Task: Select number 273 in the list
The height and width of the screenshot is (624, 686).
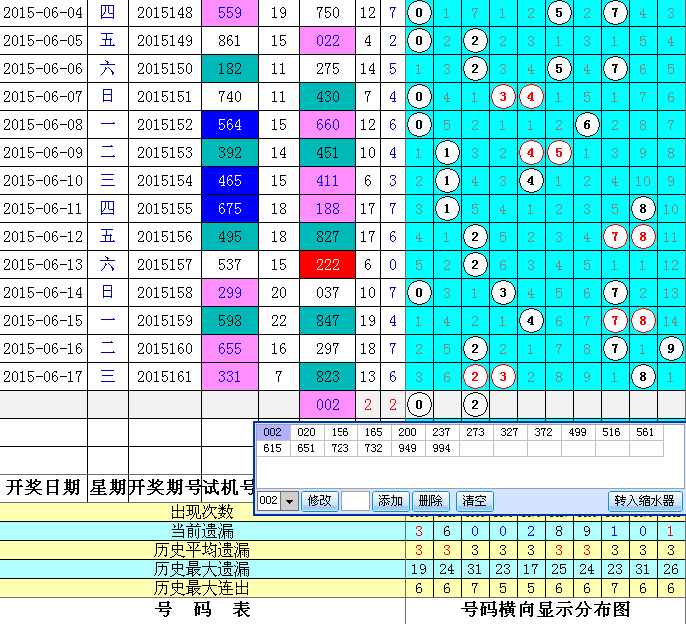Action: pos(476,432)
